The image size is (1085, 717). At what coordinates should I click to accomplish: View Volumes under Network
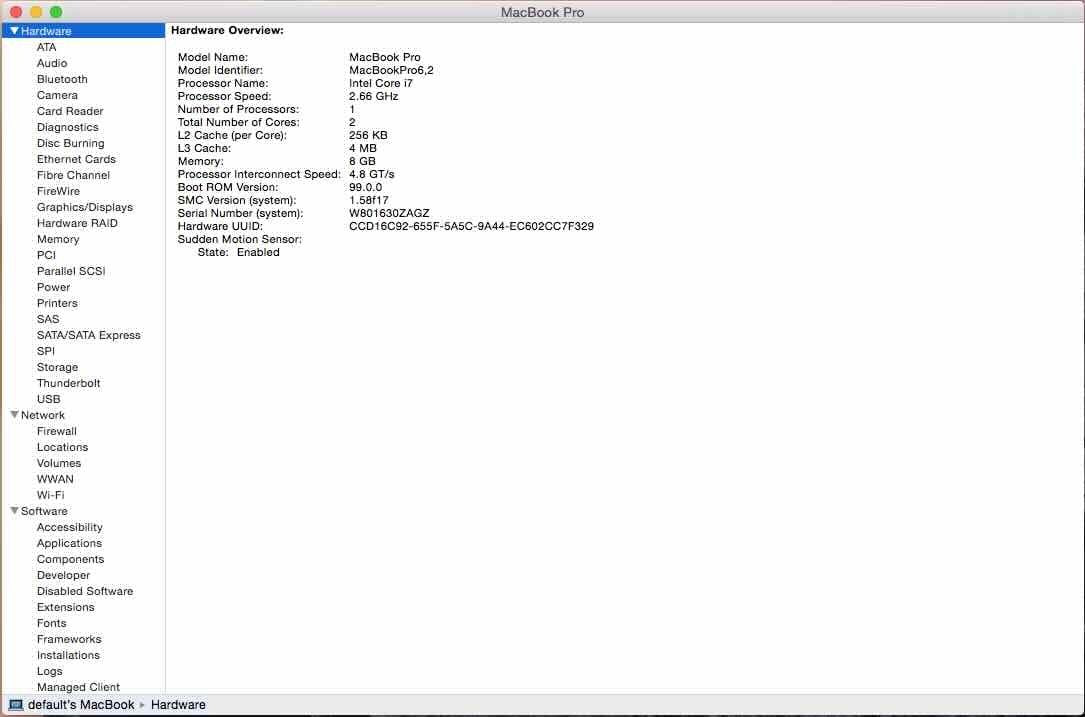[x=59, y=463]
